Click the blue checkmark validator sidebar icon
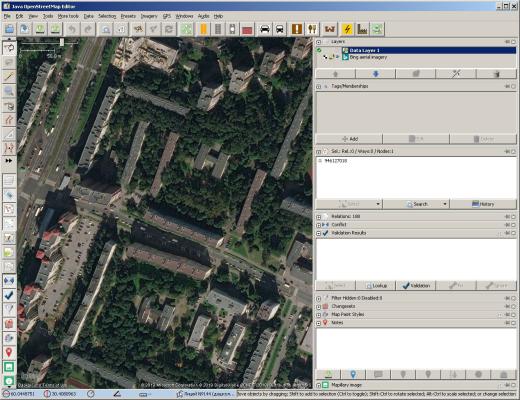 [9, 295]
